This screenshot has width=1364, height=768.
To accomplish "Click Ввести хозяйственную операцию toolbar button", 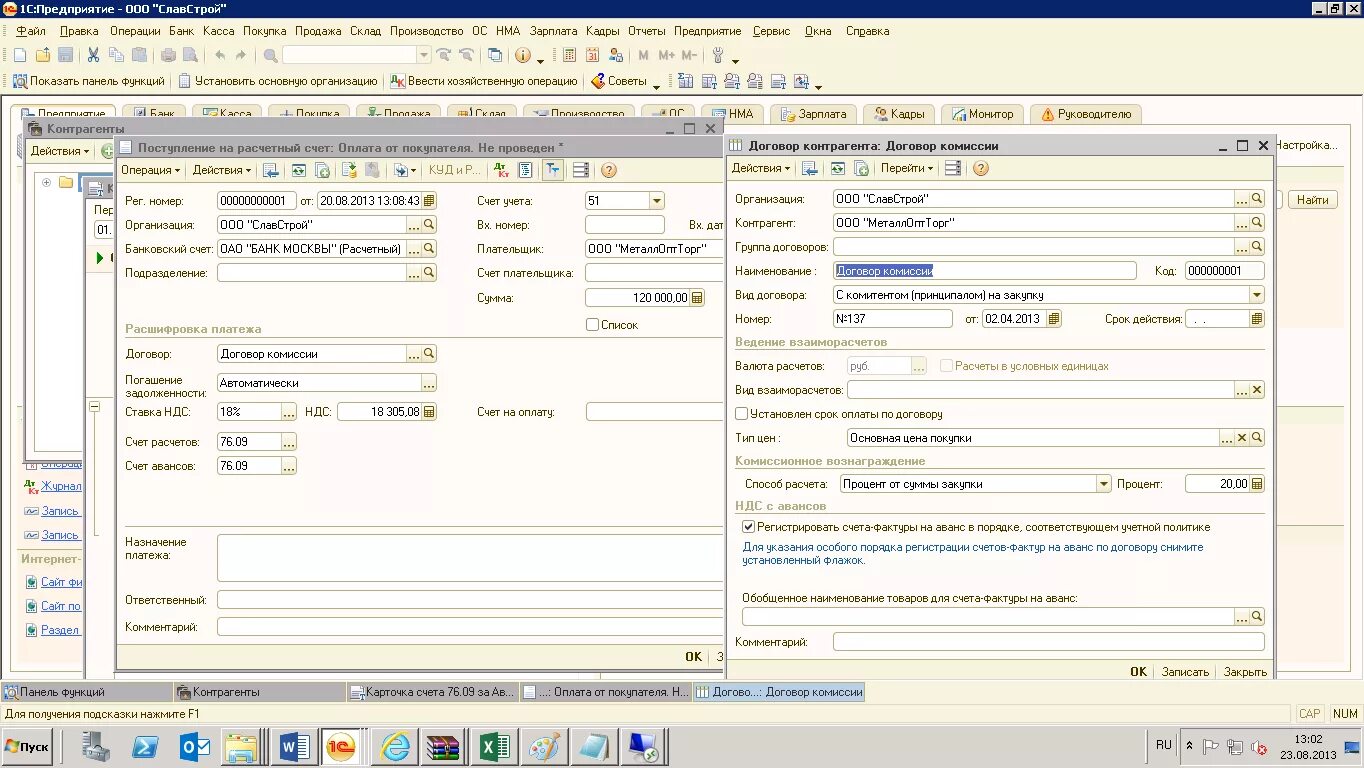I will point(483,81).
